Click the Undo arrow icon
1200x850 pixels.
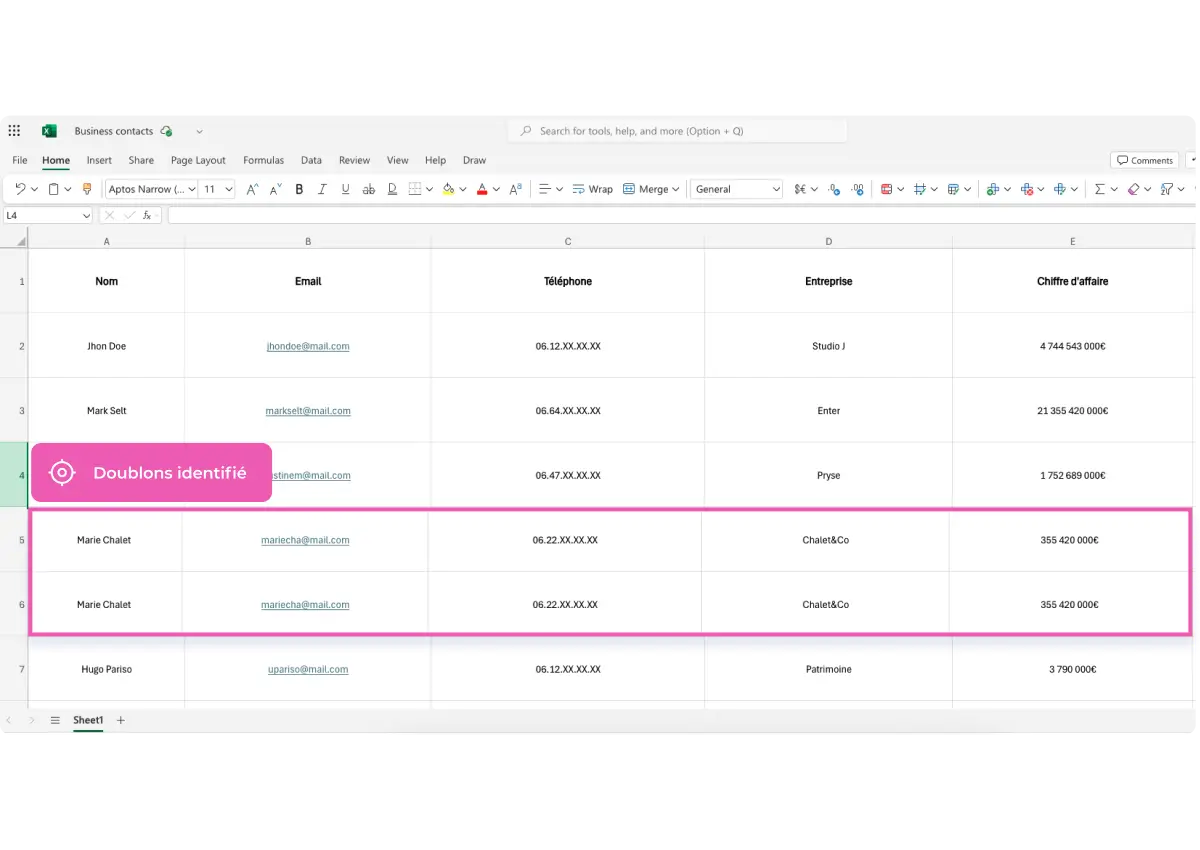(20, 189)
